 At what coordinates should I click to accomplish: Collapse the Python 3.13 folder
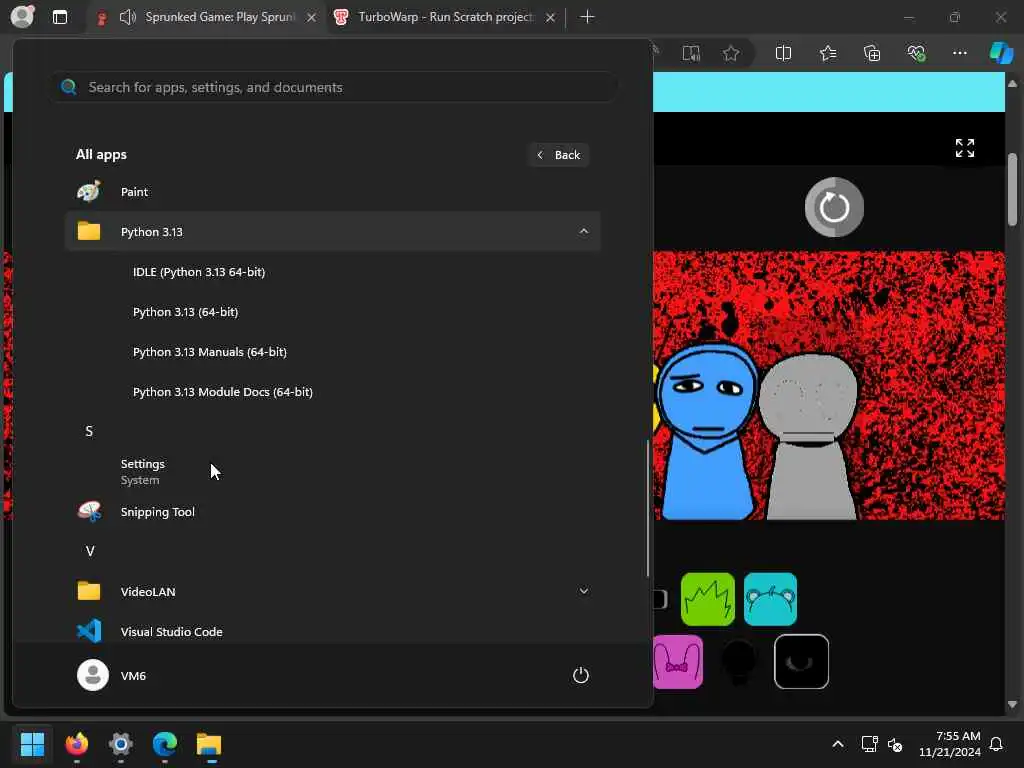(583, 231)
